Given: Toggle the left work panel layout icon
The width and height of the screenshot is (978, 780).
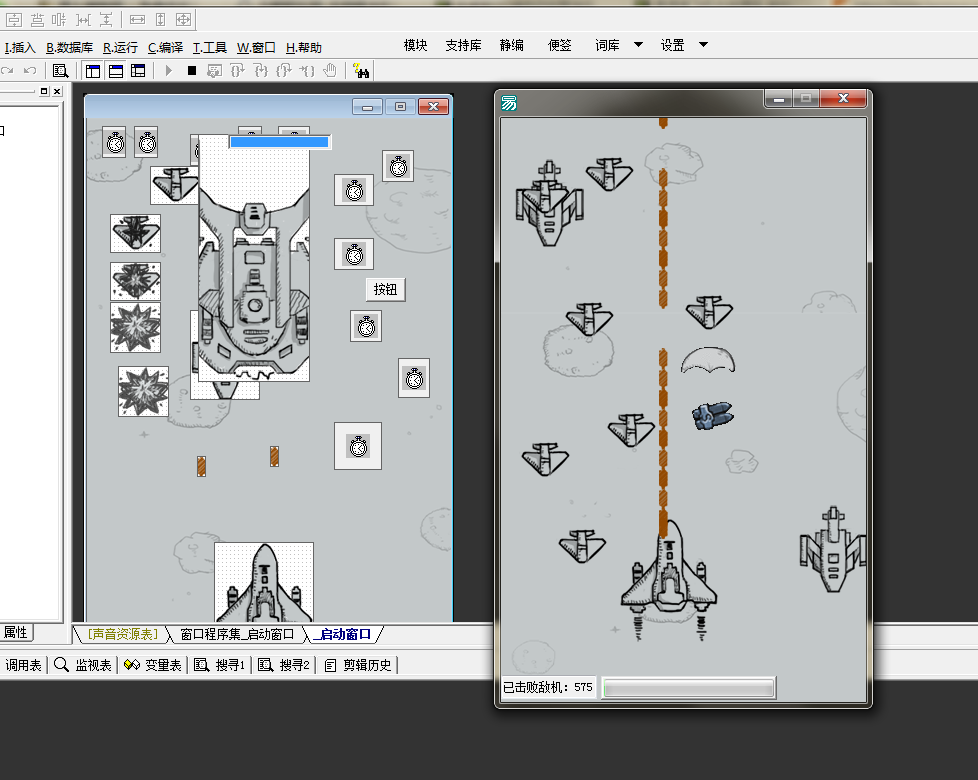Looking at the screenshot, I should (x=93, y=71).
